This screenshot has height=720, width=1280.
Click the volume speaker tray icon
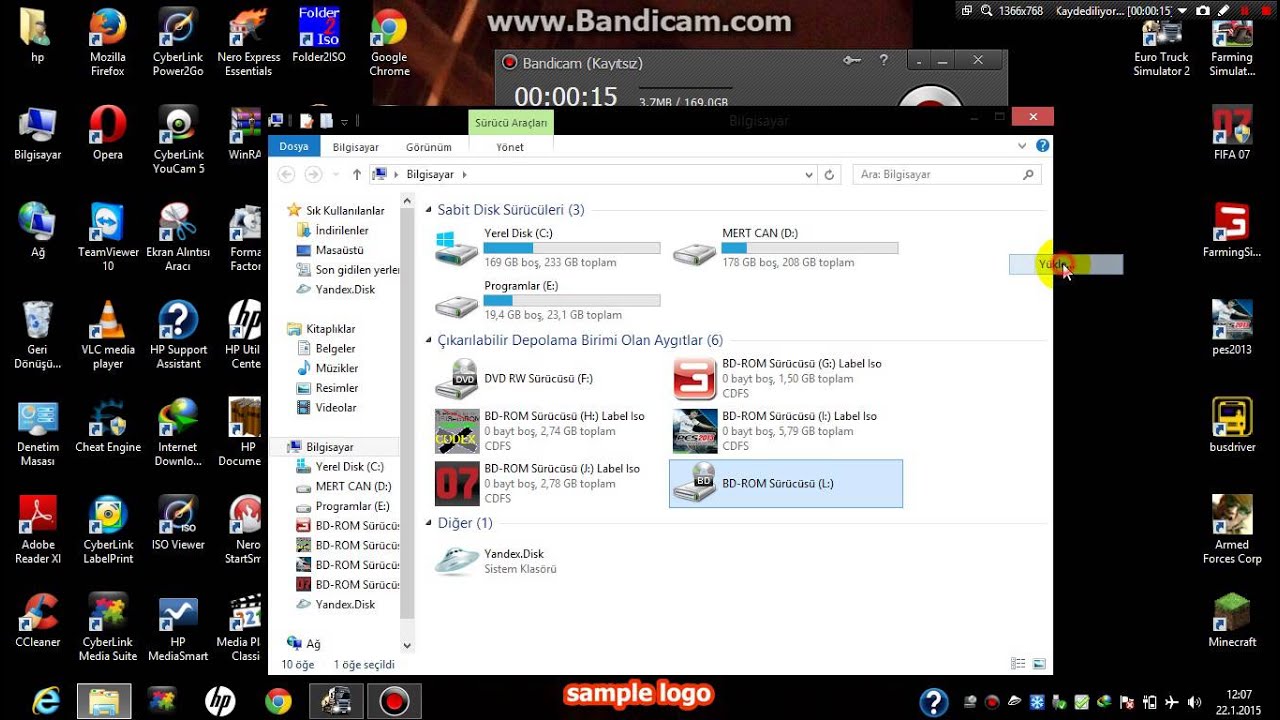[x=1192, y=702]
